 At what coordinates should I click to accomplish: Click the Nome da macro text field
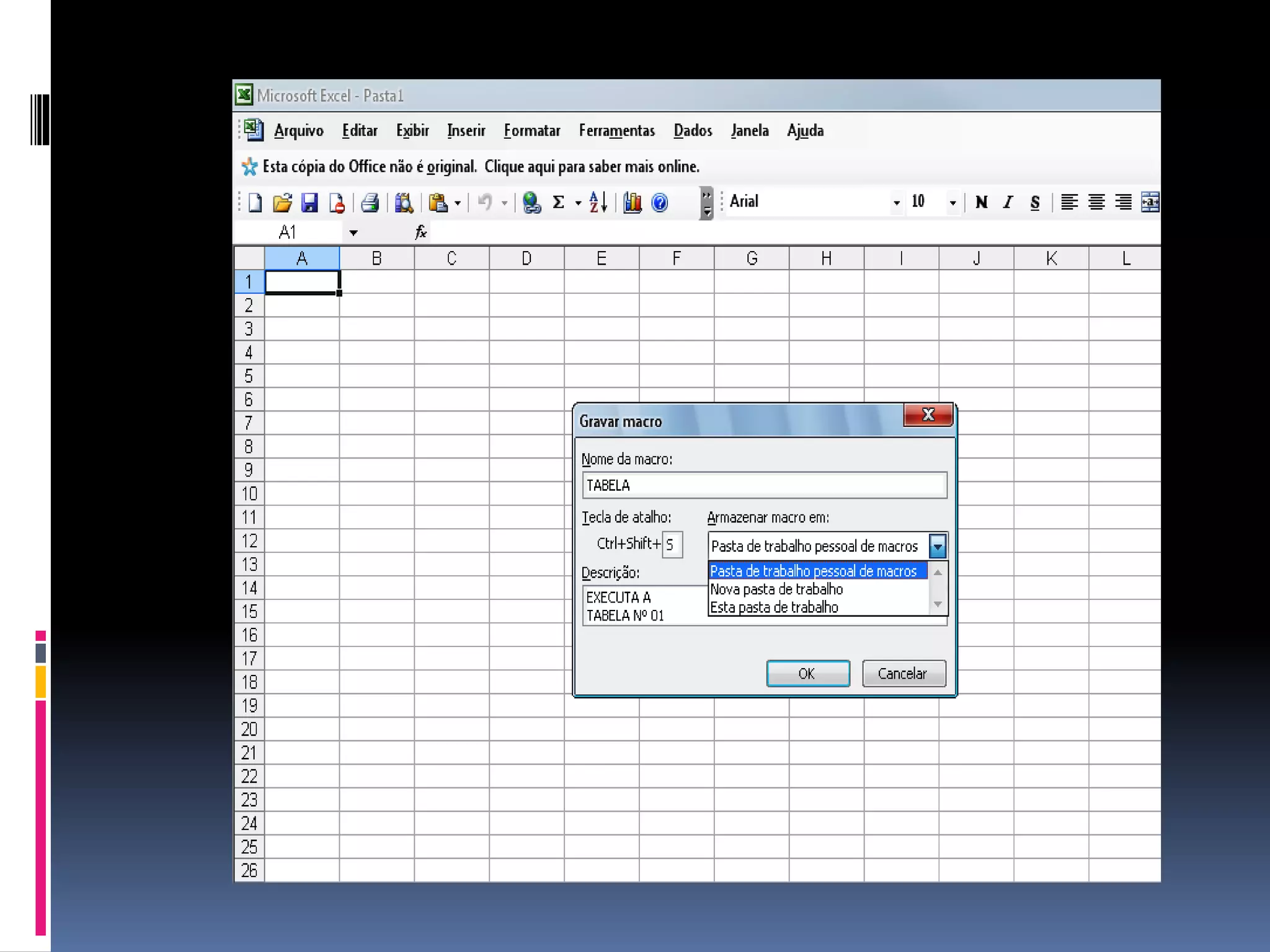coord(764,485)
